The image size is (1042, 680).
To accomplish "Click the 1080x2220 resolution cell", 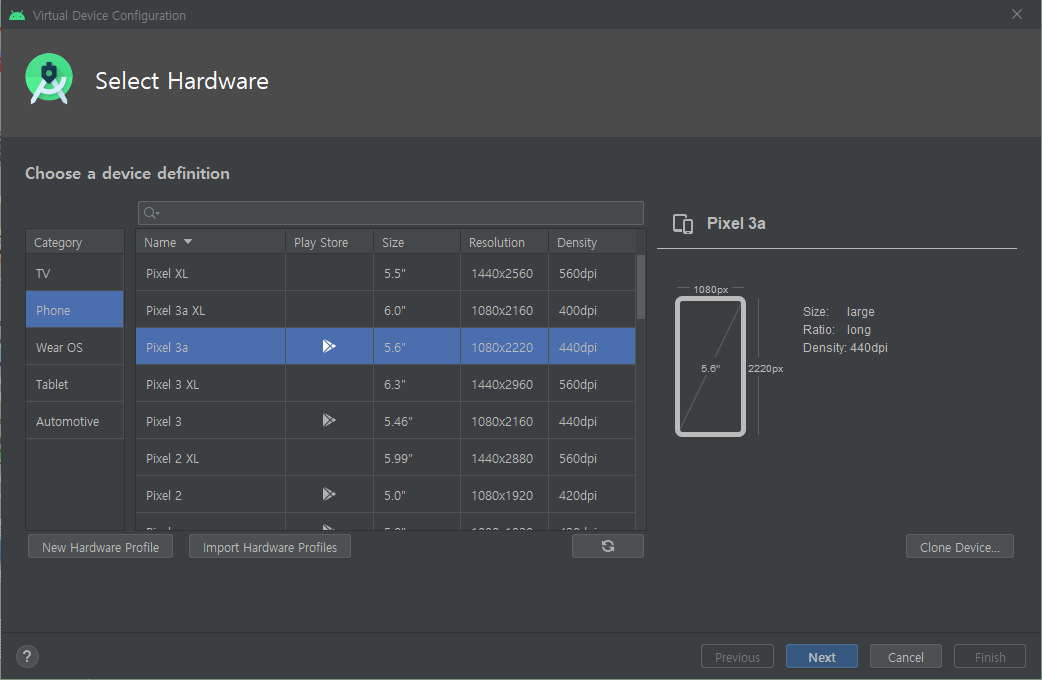I will tap(502, 348).
